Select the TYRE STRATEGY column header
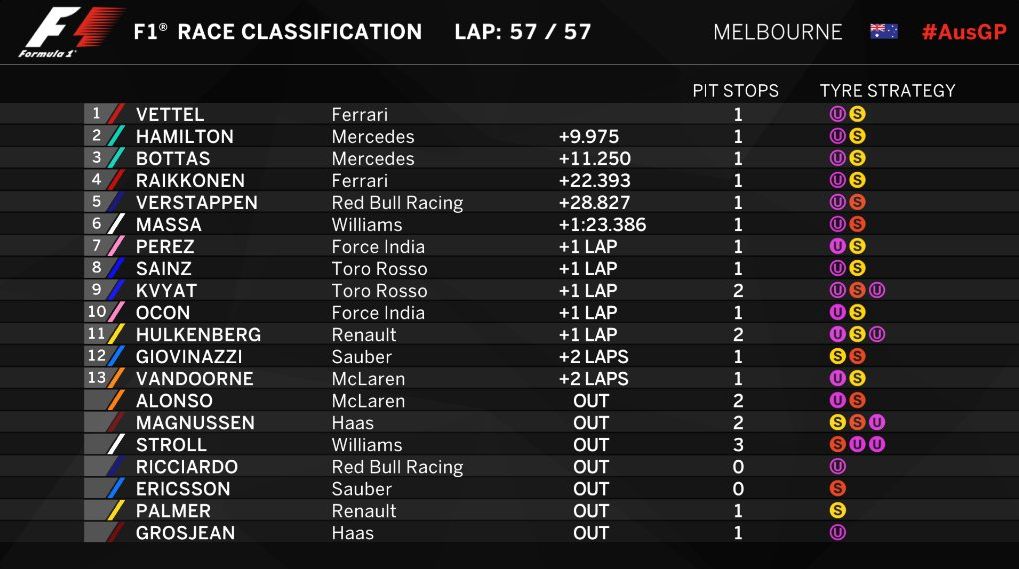 (887, 91)
